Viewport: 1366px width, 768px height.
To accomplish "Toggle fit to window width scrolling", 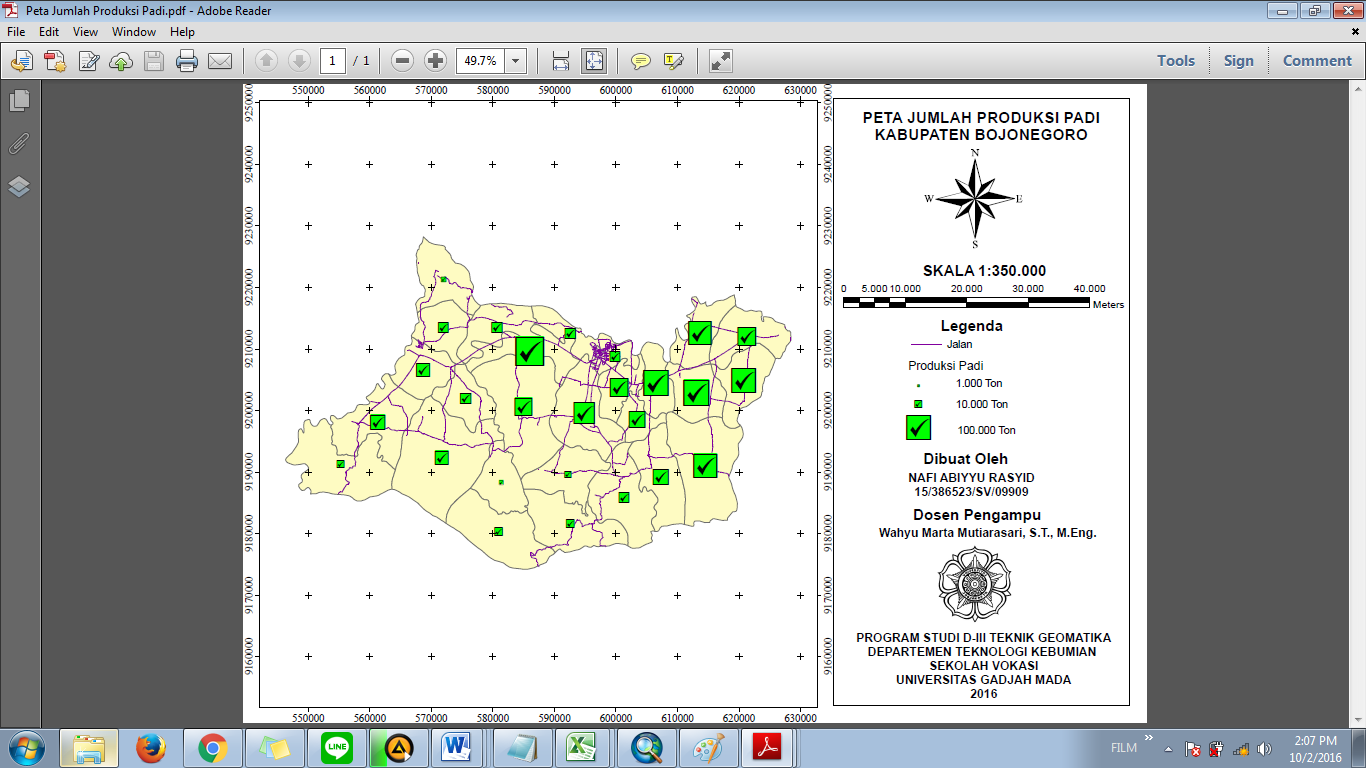I will pos(561,61).
